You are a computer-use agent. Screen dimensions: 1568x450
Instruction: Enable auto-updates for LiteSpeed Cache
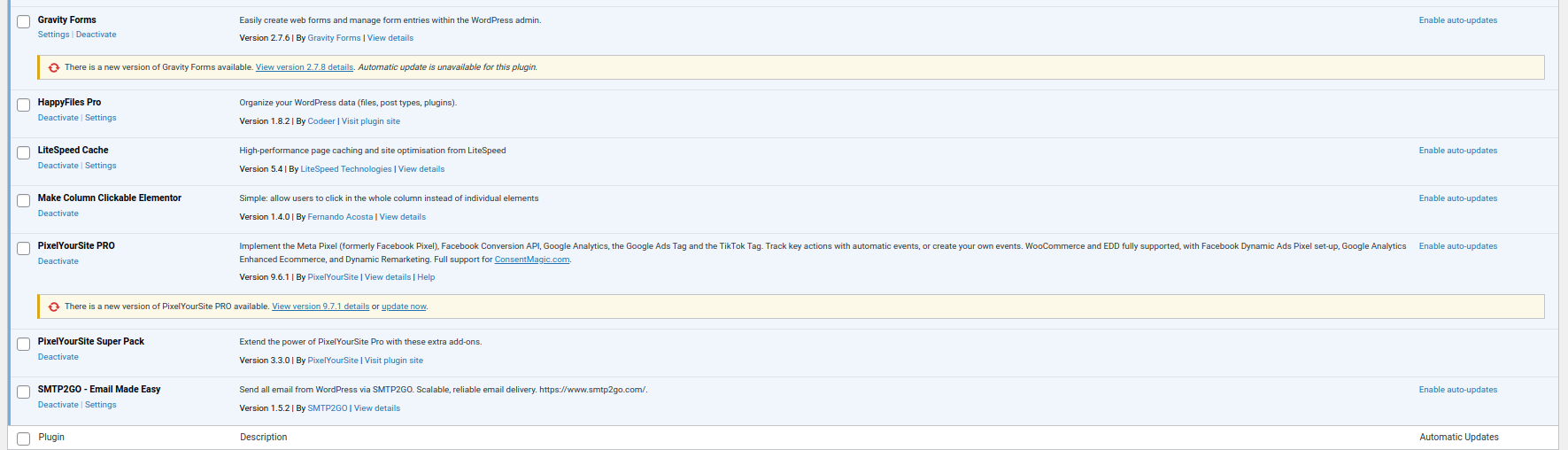(x=1457, y=151)
